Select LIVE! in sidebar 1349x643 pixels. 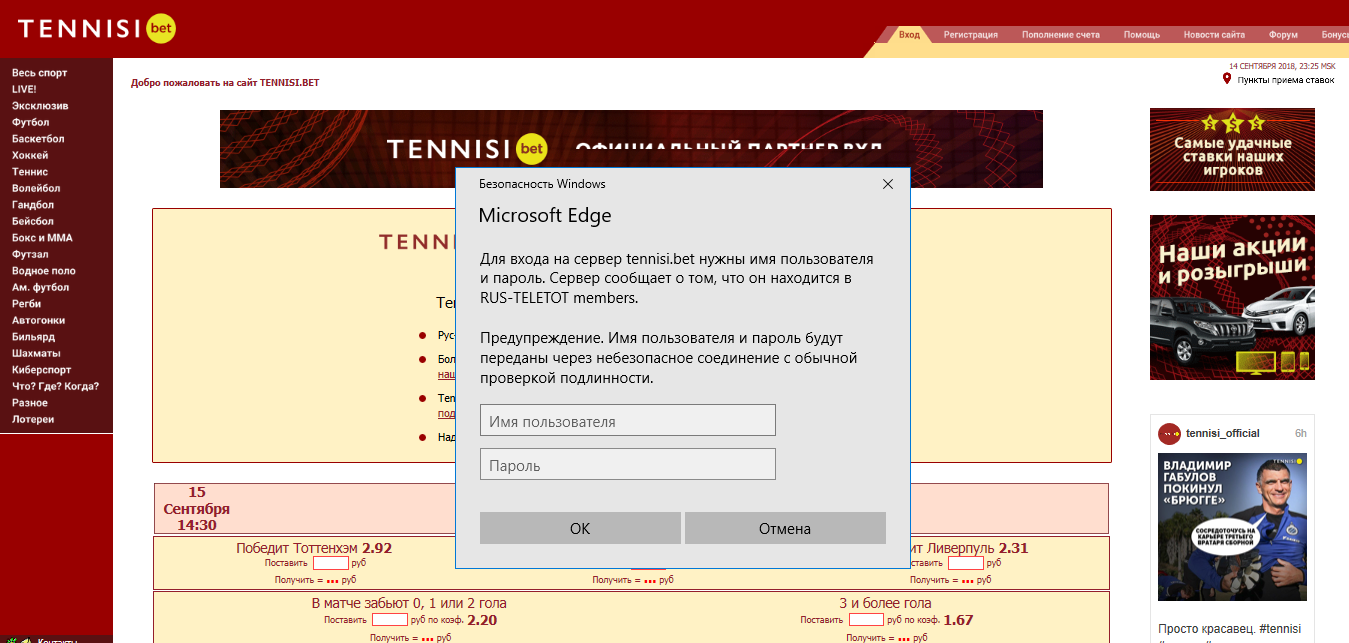click(24, 89)
